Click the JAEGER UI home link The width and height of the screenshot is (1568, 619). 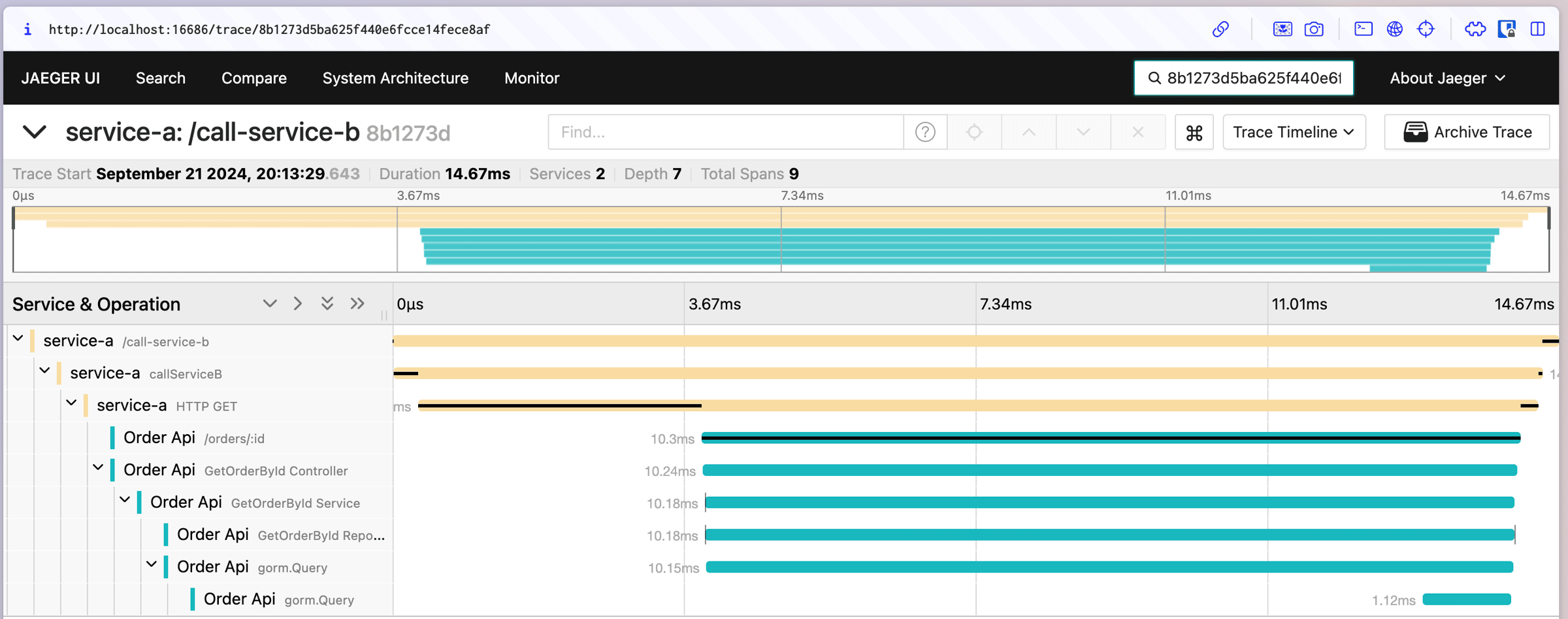60,78
